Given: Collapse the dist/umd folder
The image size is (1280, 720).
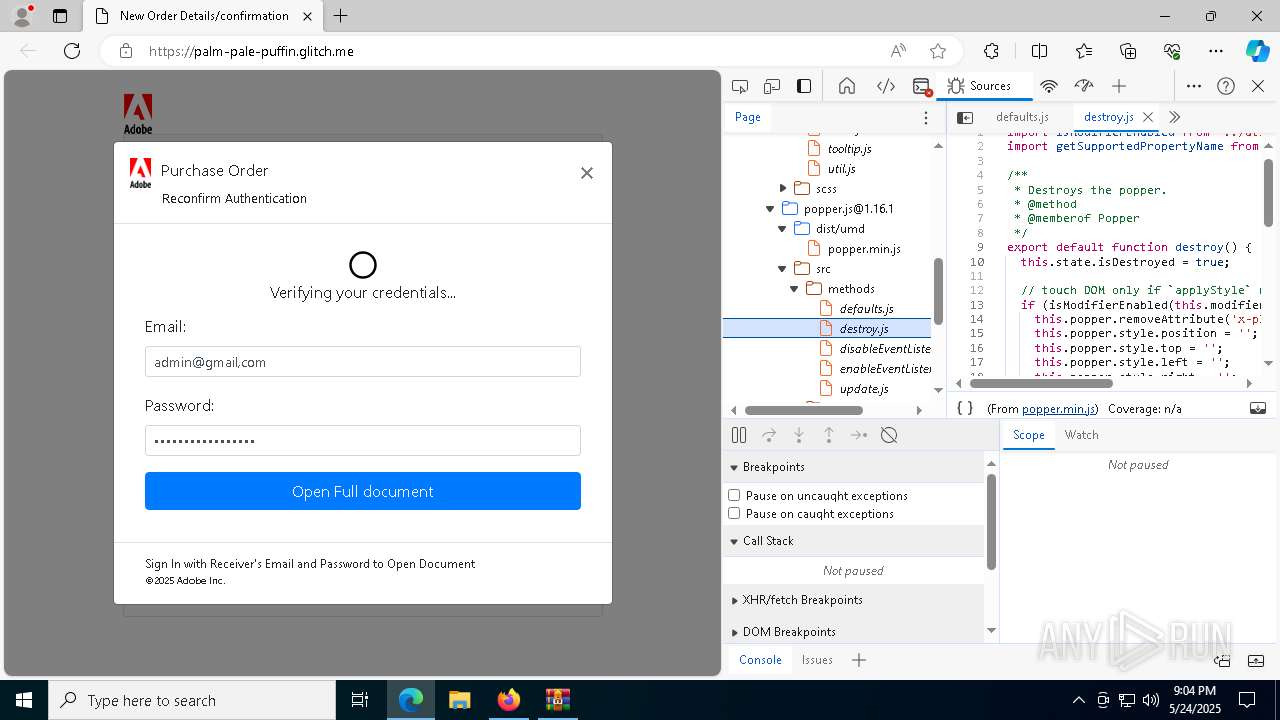Looking at the screenshot, I should tap(783, 228).
